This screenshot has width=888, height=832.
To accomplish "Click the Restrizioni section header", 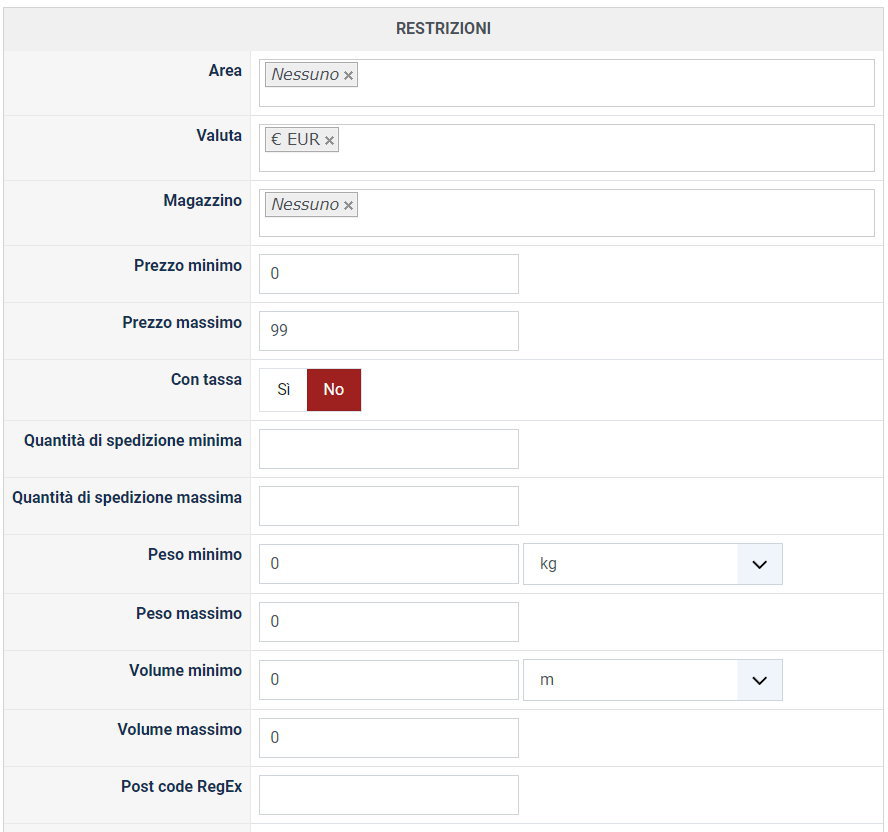I will 443,29.
